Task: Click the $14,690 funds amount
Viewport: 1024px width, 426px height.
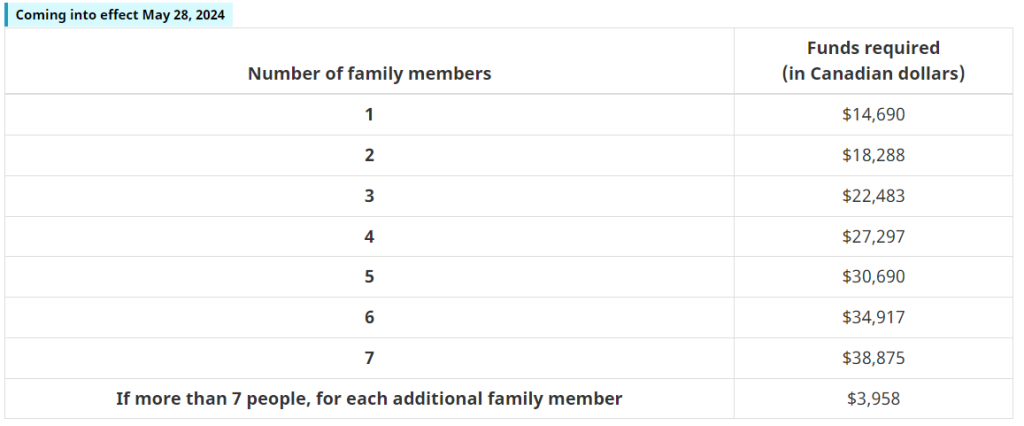Action: [x=873, y=115]
